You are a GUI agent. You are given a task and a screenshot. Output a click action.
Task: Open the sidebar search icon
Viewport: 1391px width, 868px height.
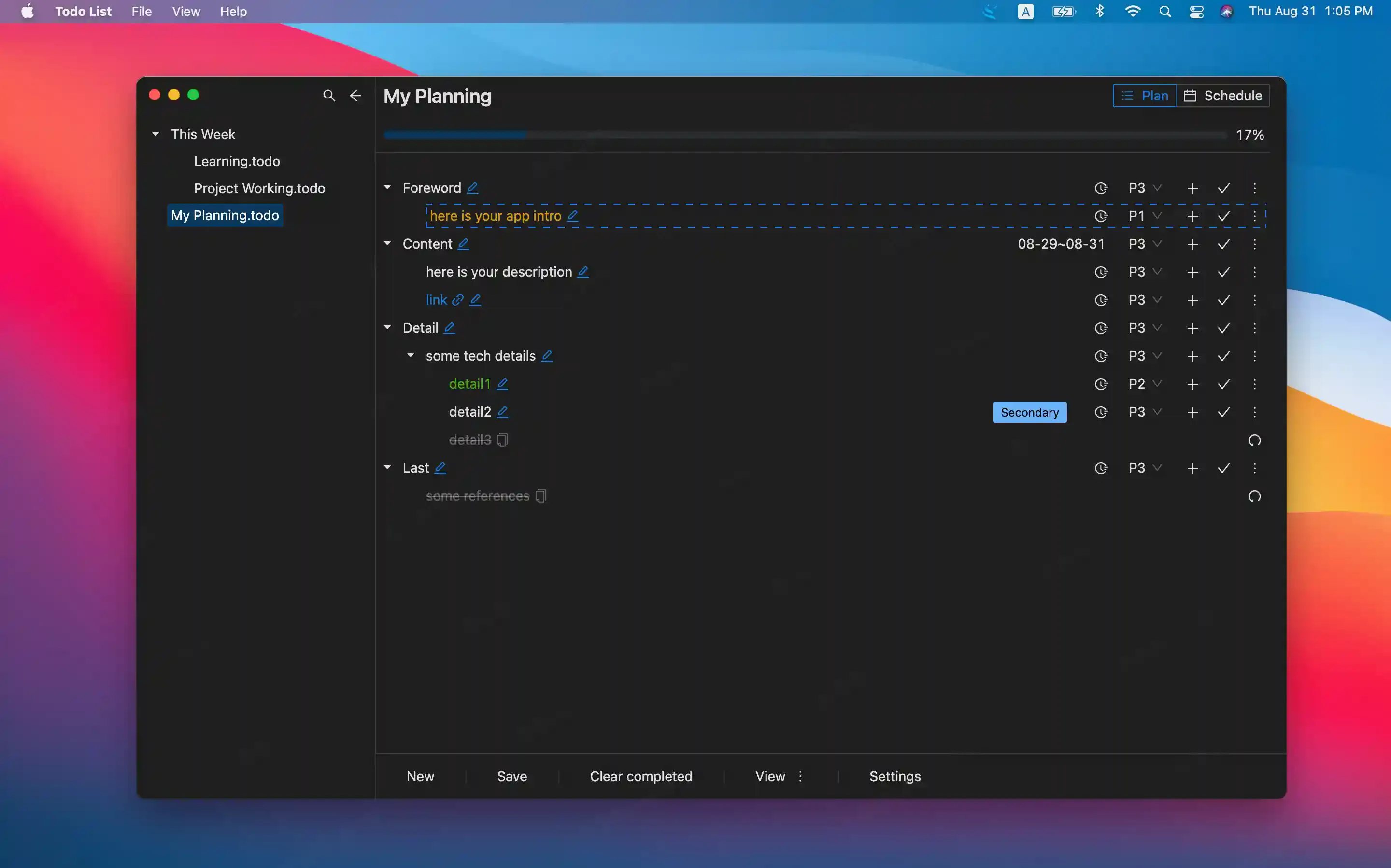[329, 95]
